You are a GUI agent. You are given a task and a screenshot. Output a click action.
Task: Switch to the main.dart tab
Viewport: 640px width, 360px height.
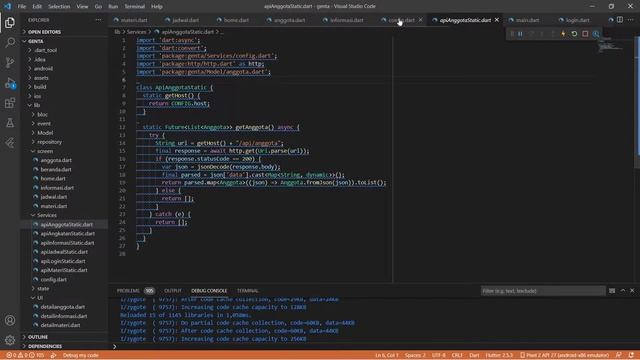click(527, 20)
